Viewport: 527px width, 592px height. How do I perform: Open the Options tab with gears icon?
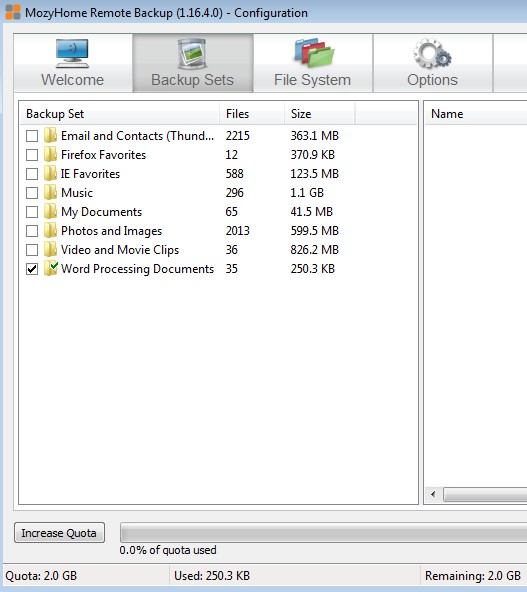(x=433, y=63)
